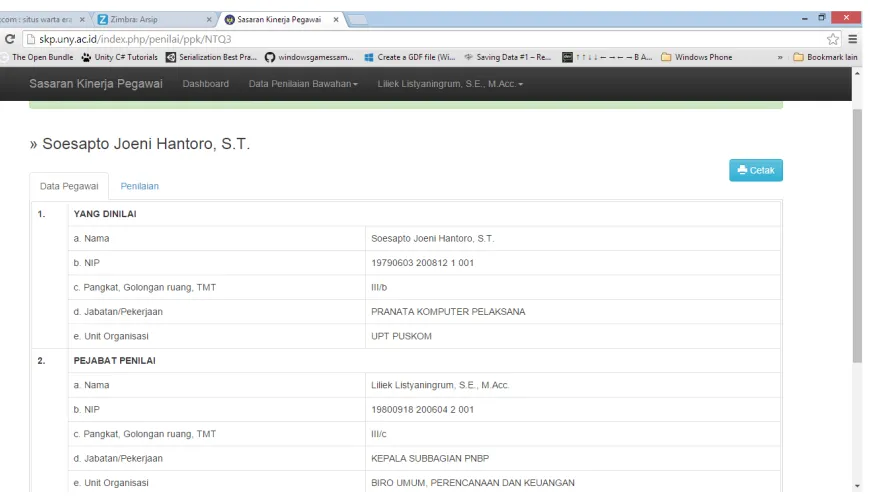Open Serialization Best Practices bookmark
Viewport: 870px width, 498px height.
211,57
